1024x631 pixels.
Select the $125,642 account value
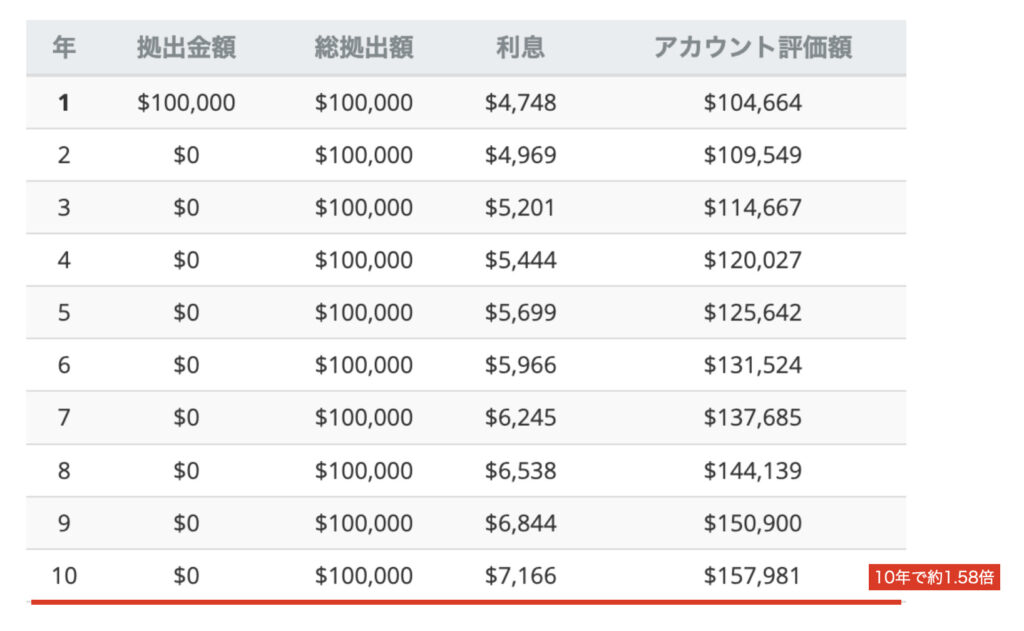click(x=752, y=313)
